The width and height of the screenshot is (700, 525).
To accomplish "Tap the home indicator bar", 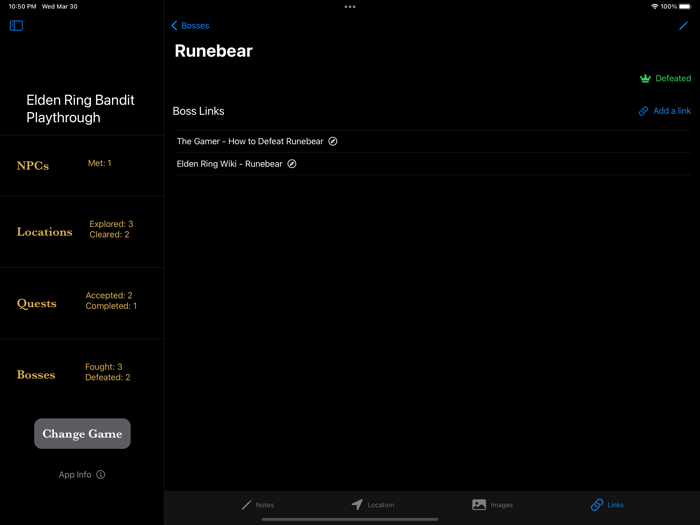I will [x=350, y=519].
